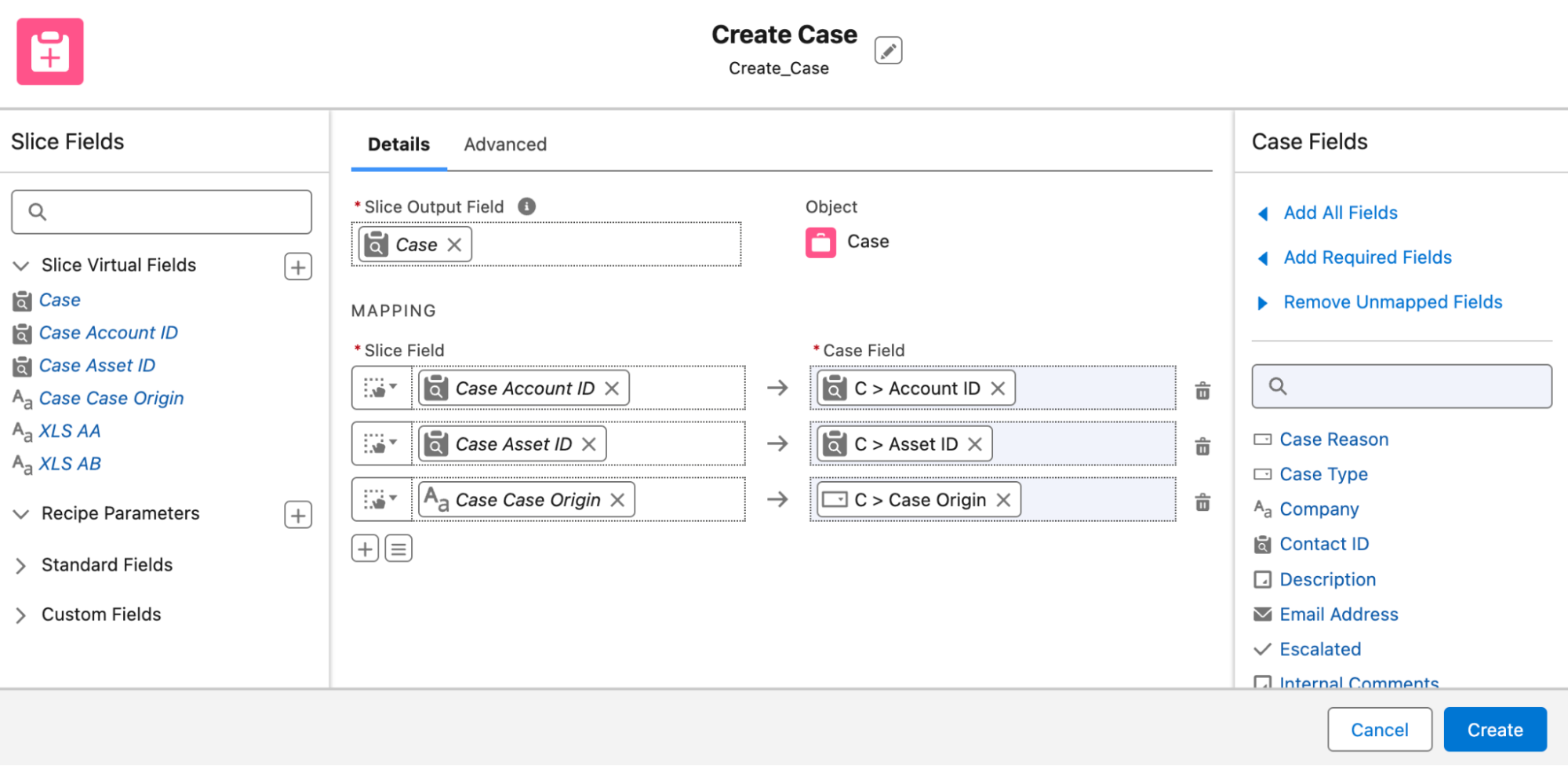Click the info icon next to Slice Output Field
Image resolution: width=1568 pixels, height=766 pixels.
tap(526, 206)
